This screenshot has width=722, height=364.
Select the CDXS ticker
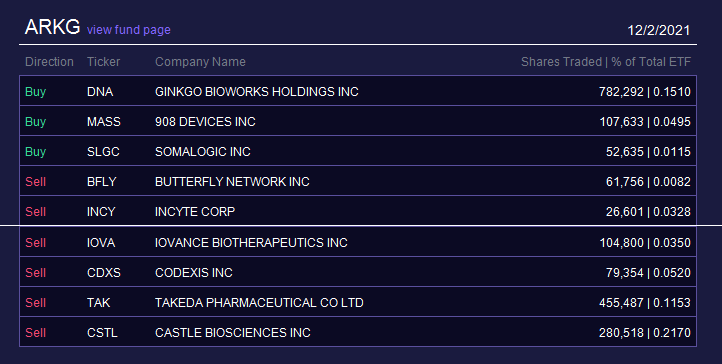coord(104,272)
